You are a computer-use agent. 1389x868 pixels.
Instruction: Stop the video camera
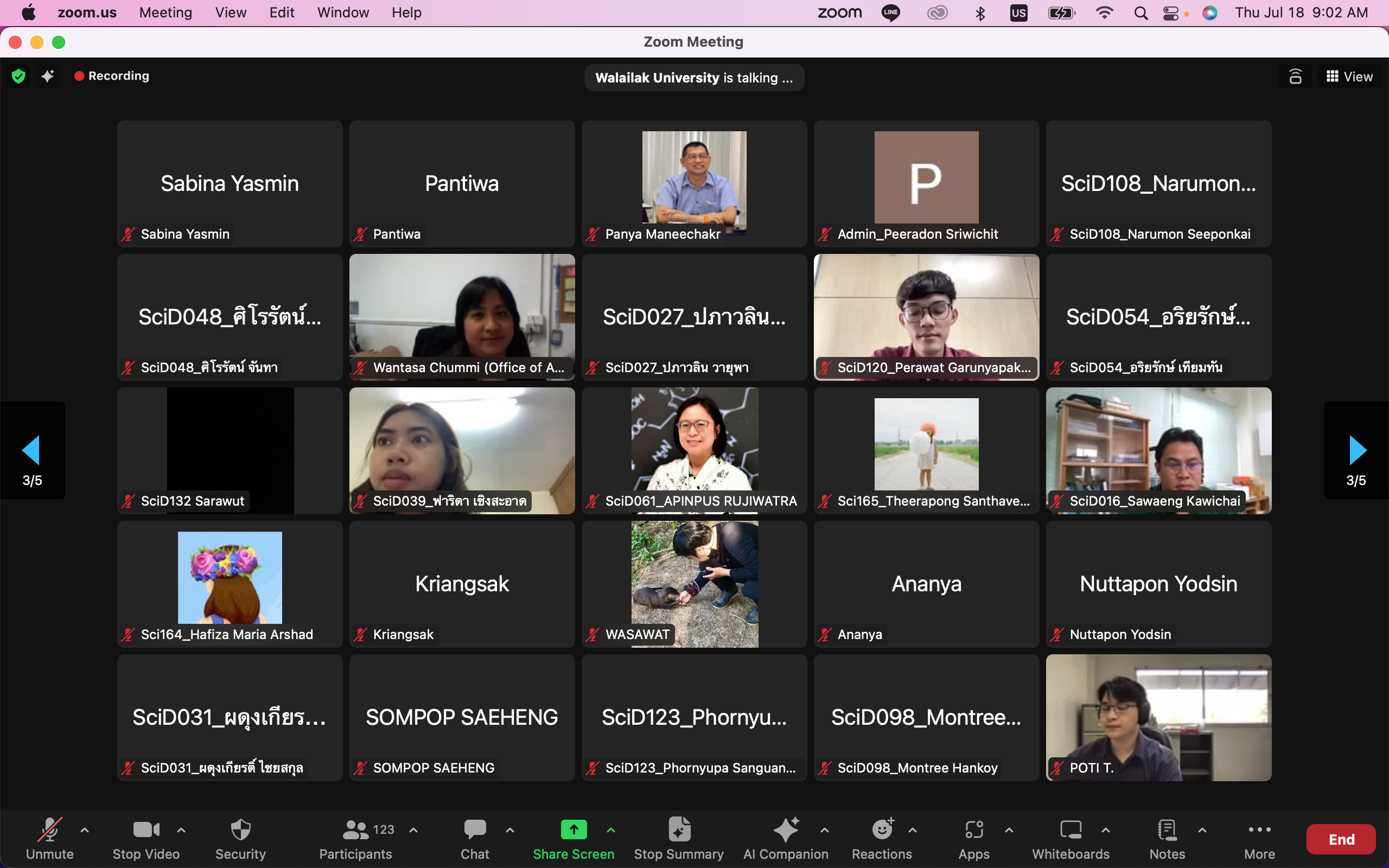(146, 830)
